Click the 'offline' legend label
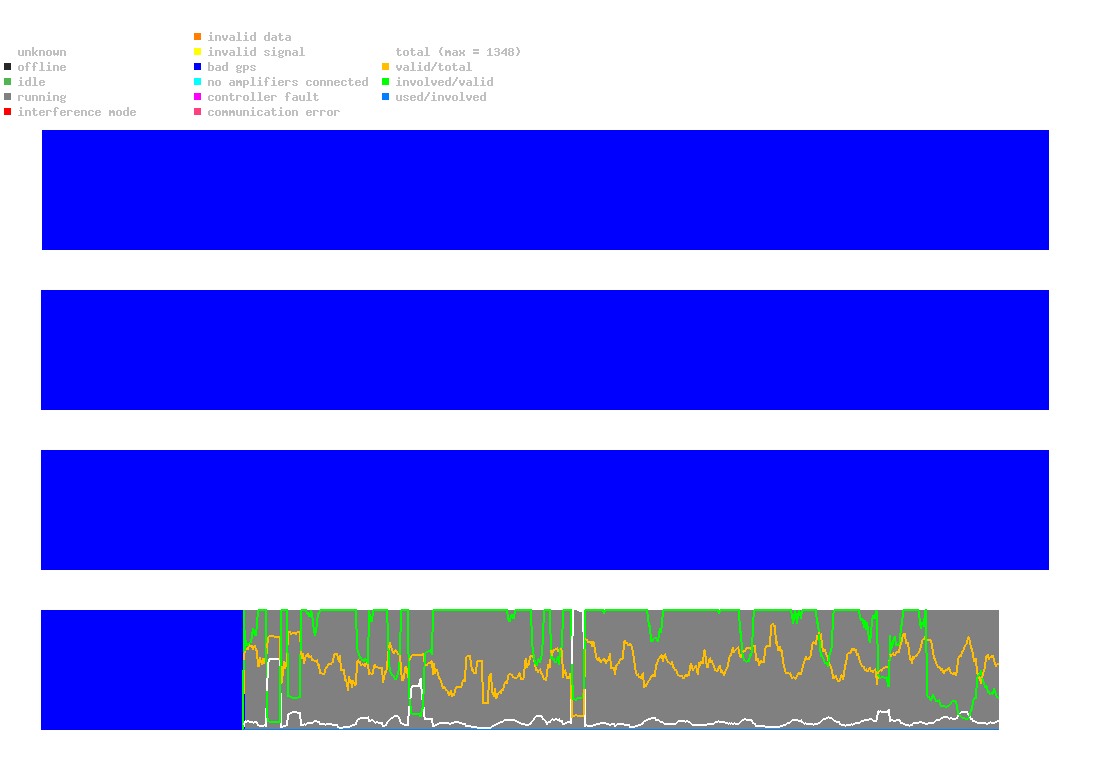Viewport: 1095px width, 764px height. [42, 67]
